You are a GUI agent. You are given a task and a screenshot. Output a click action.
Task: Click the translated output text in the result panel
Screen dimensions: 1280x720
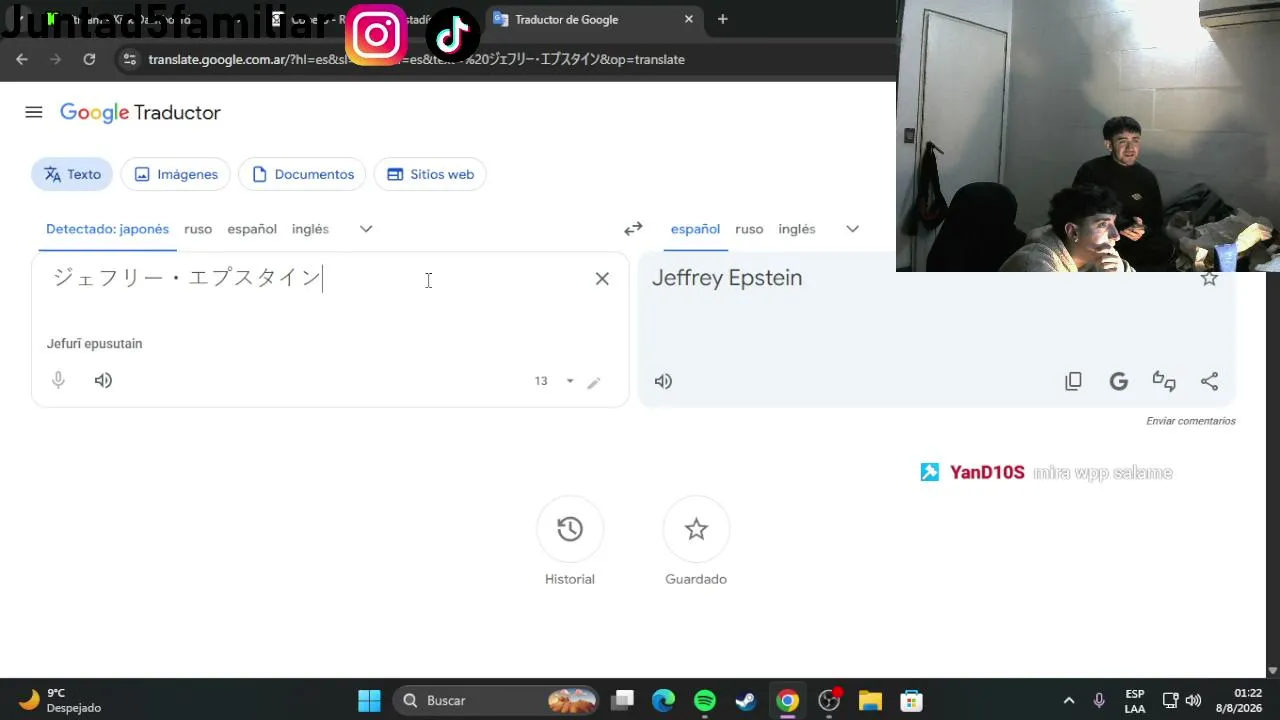point(727,278)
